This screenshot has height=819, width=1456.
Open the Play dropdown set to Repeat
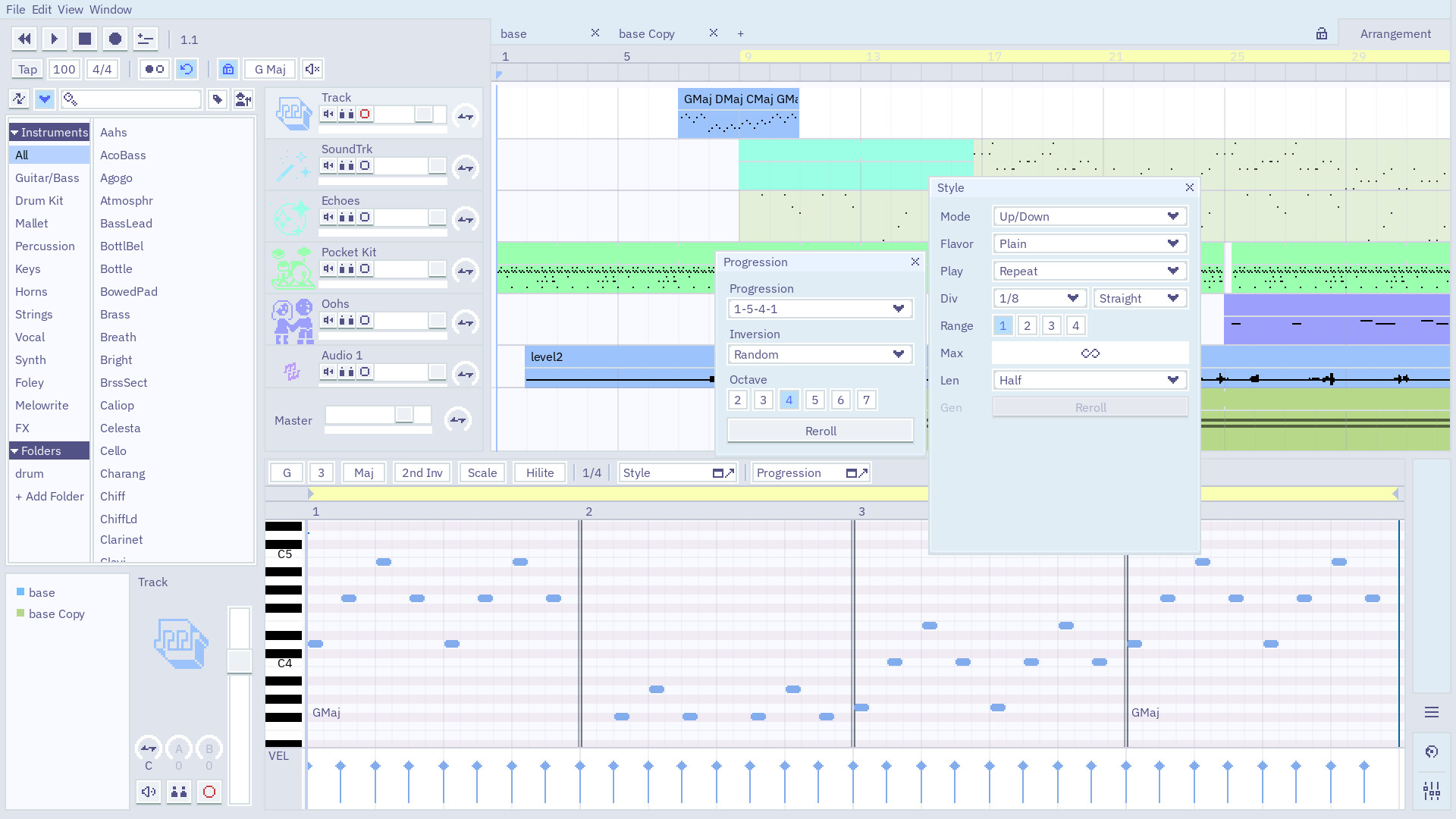pos(1090,271)
